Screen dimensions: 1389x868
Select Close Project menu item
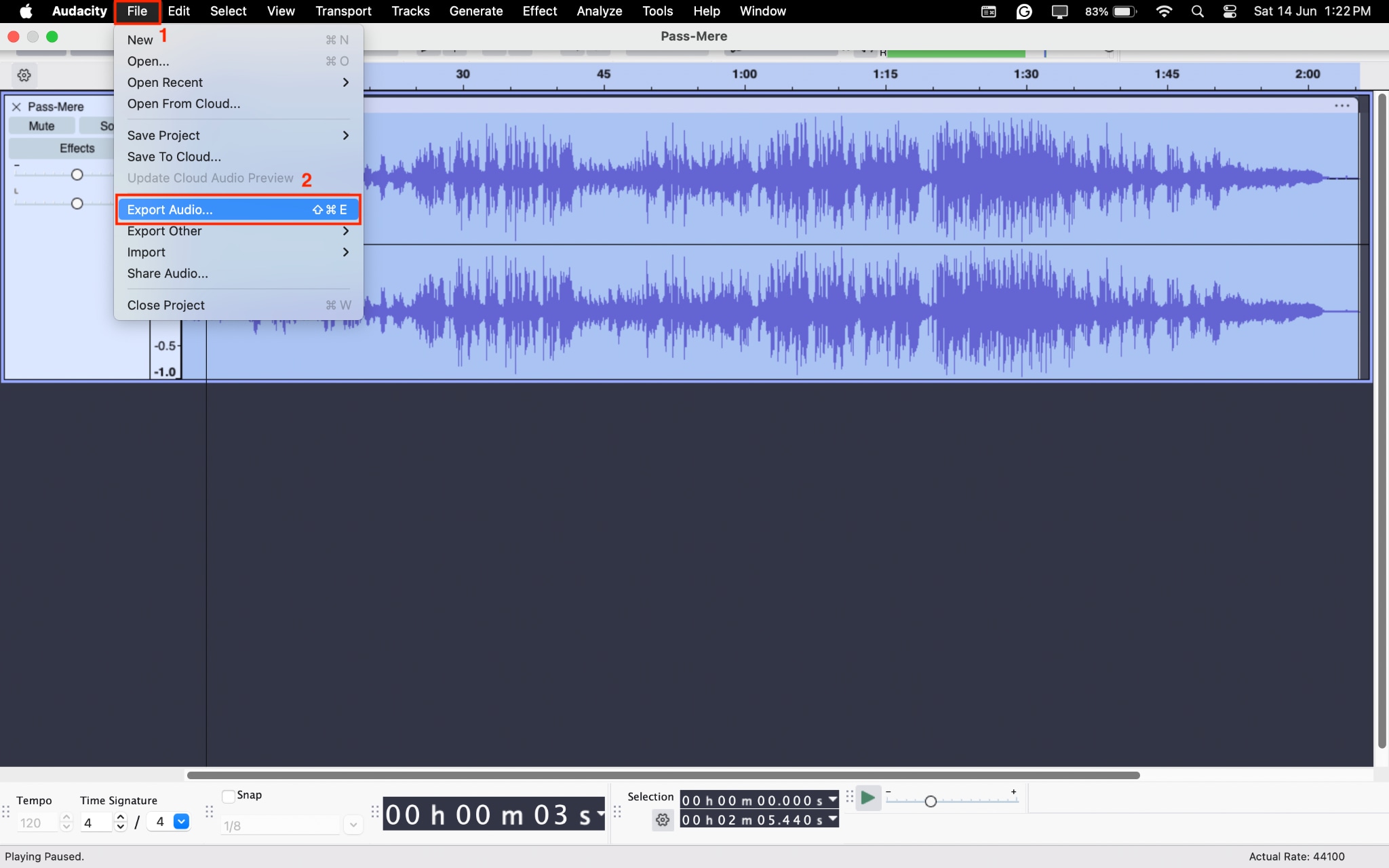[x=238, y=305]
